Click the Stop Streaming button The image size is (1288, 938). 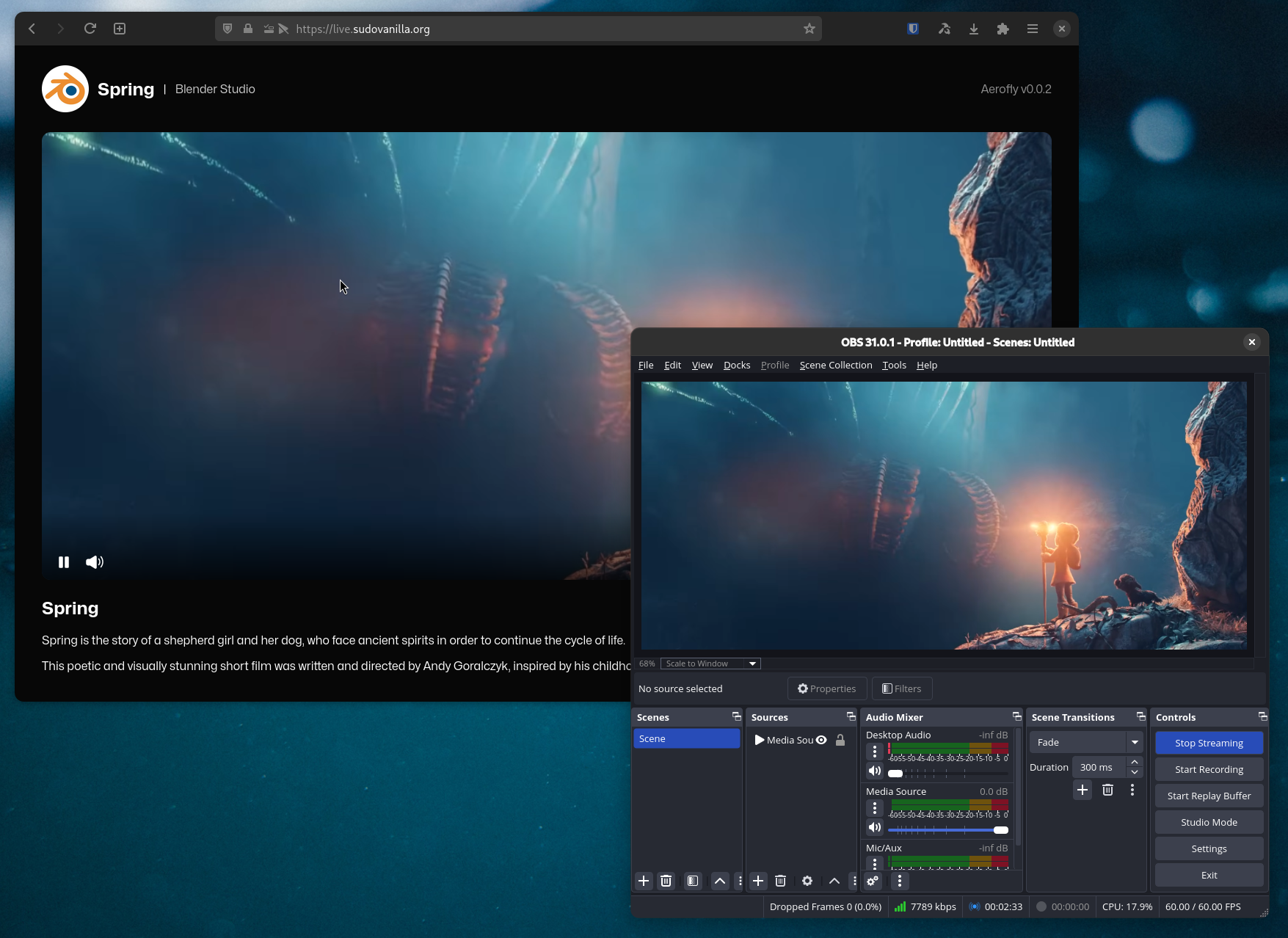pyautogui.click(x=1209, y=743)
